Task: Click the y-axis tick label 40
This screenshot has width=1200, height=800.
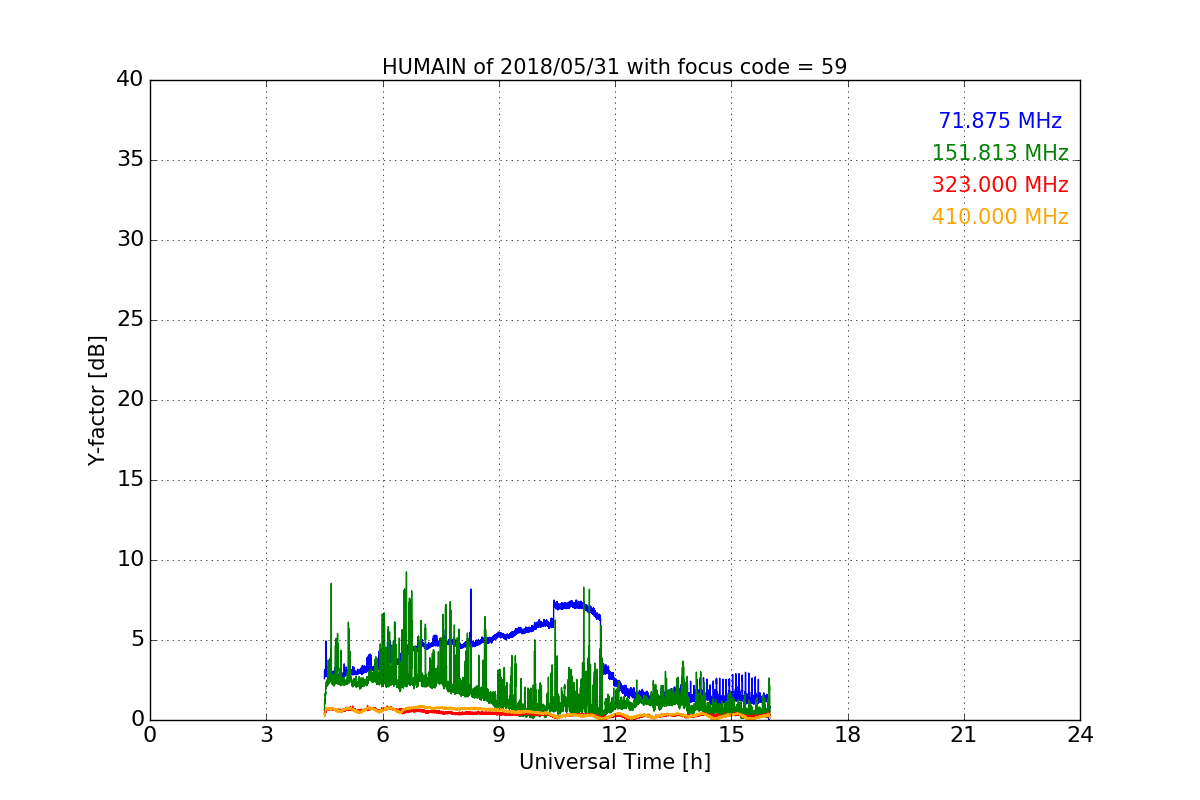Action: pos(129,80)
